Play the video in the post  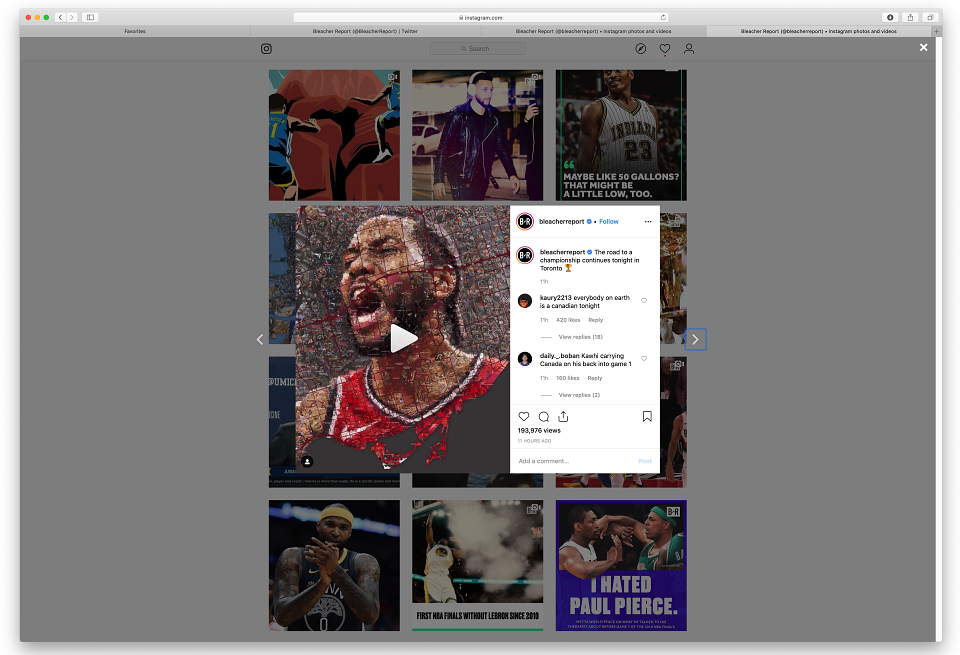coord(403,339)
